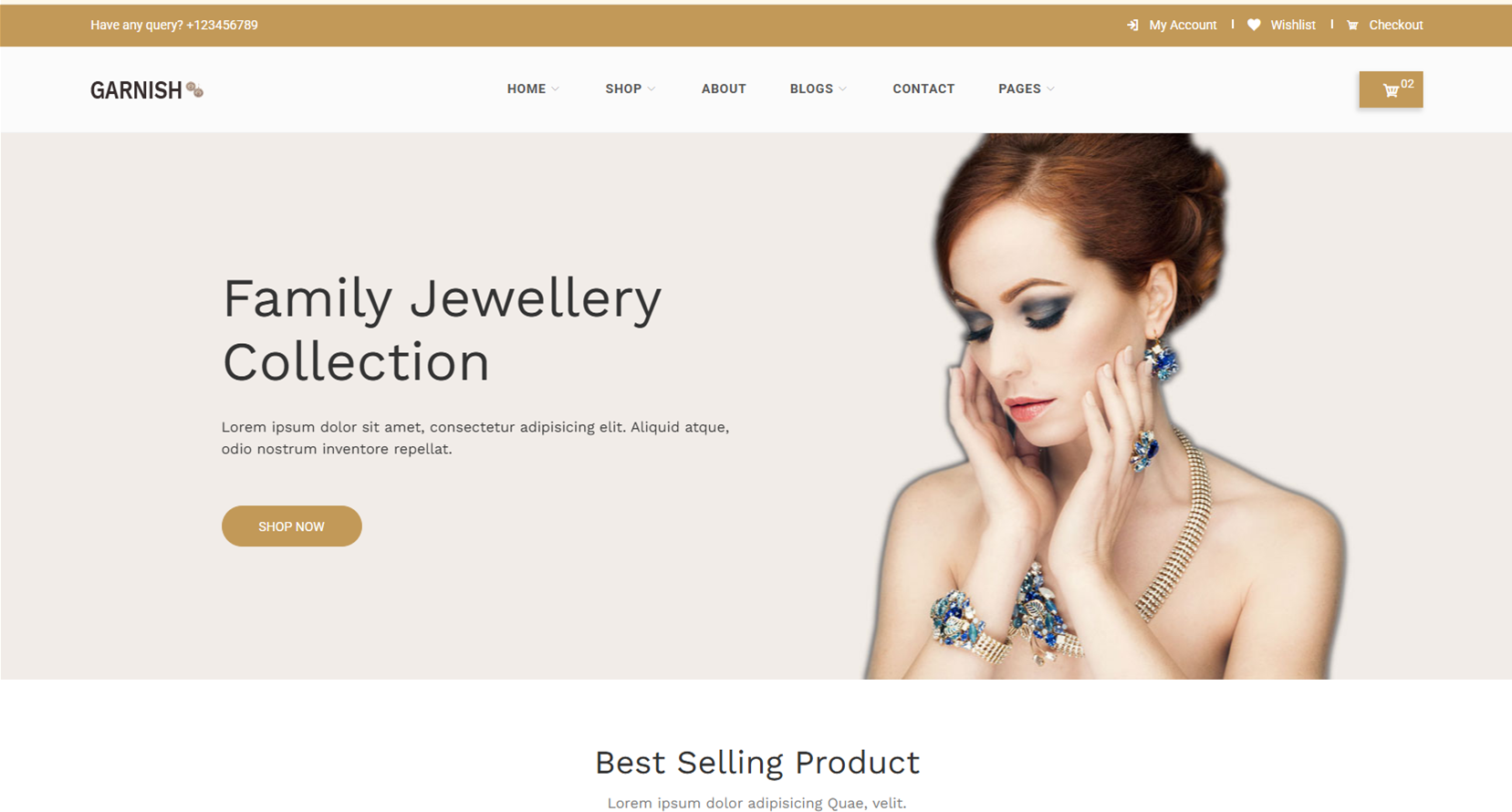This screenshot has width=1512, height=812.
Task: Click the Family Jewellery Collection heading
Action: (x=442, y=329)
